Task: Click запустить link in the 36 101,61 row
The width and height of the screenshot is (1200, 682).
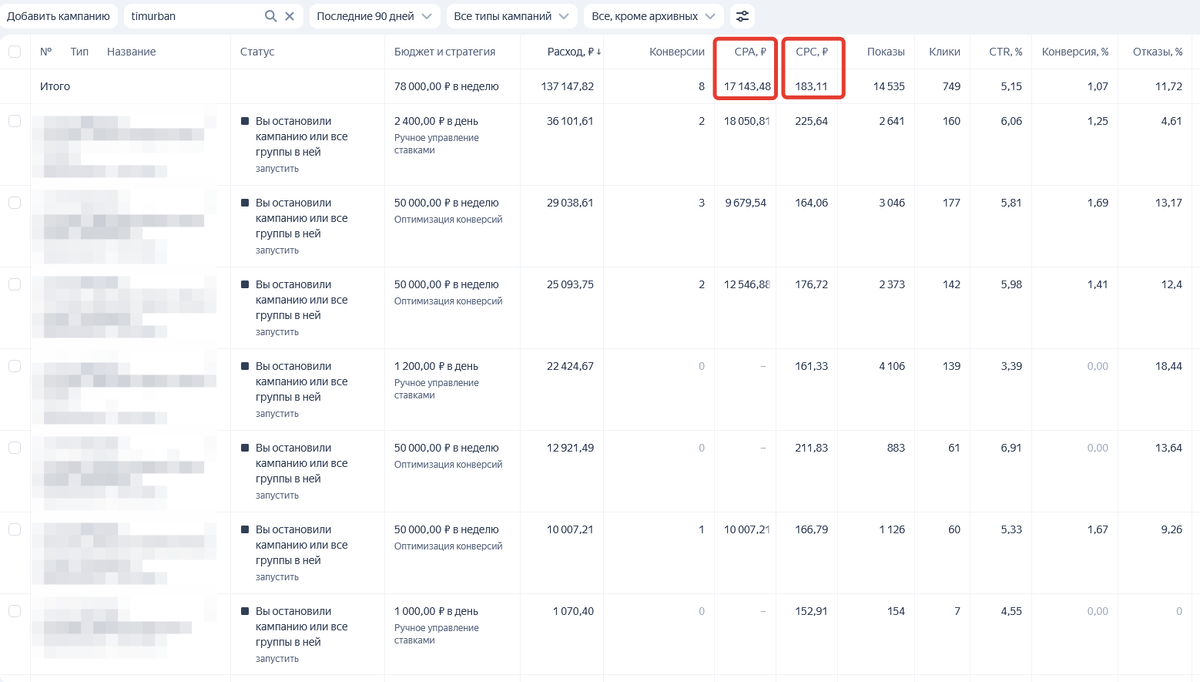Action: (277, 169)
